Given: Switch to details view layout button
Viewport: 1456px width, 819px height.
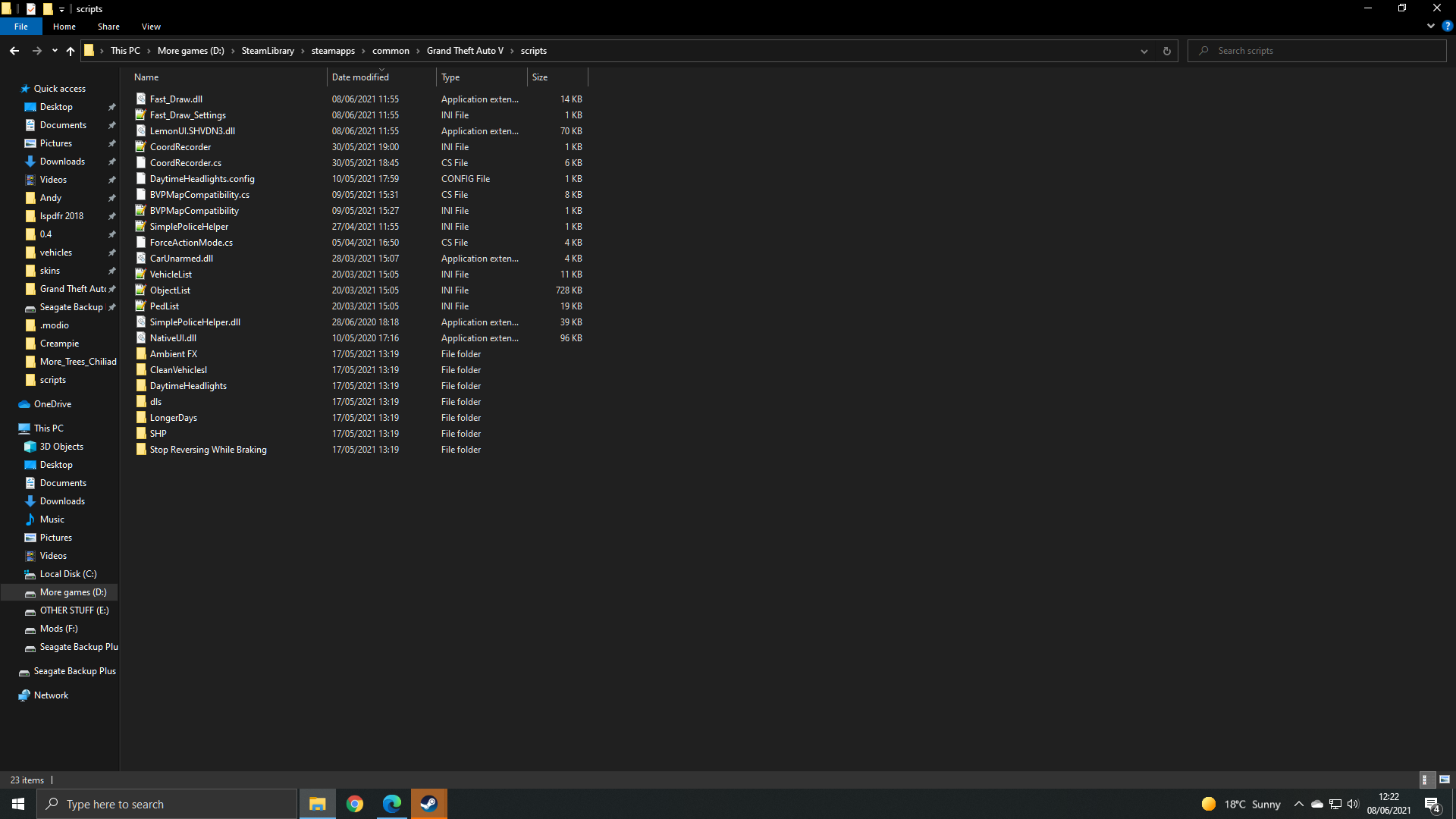Looking at the screenshot, I should pos(1425,780).
